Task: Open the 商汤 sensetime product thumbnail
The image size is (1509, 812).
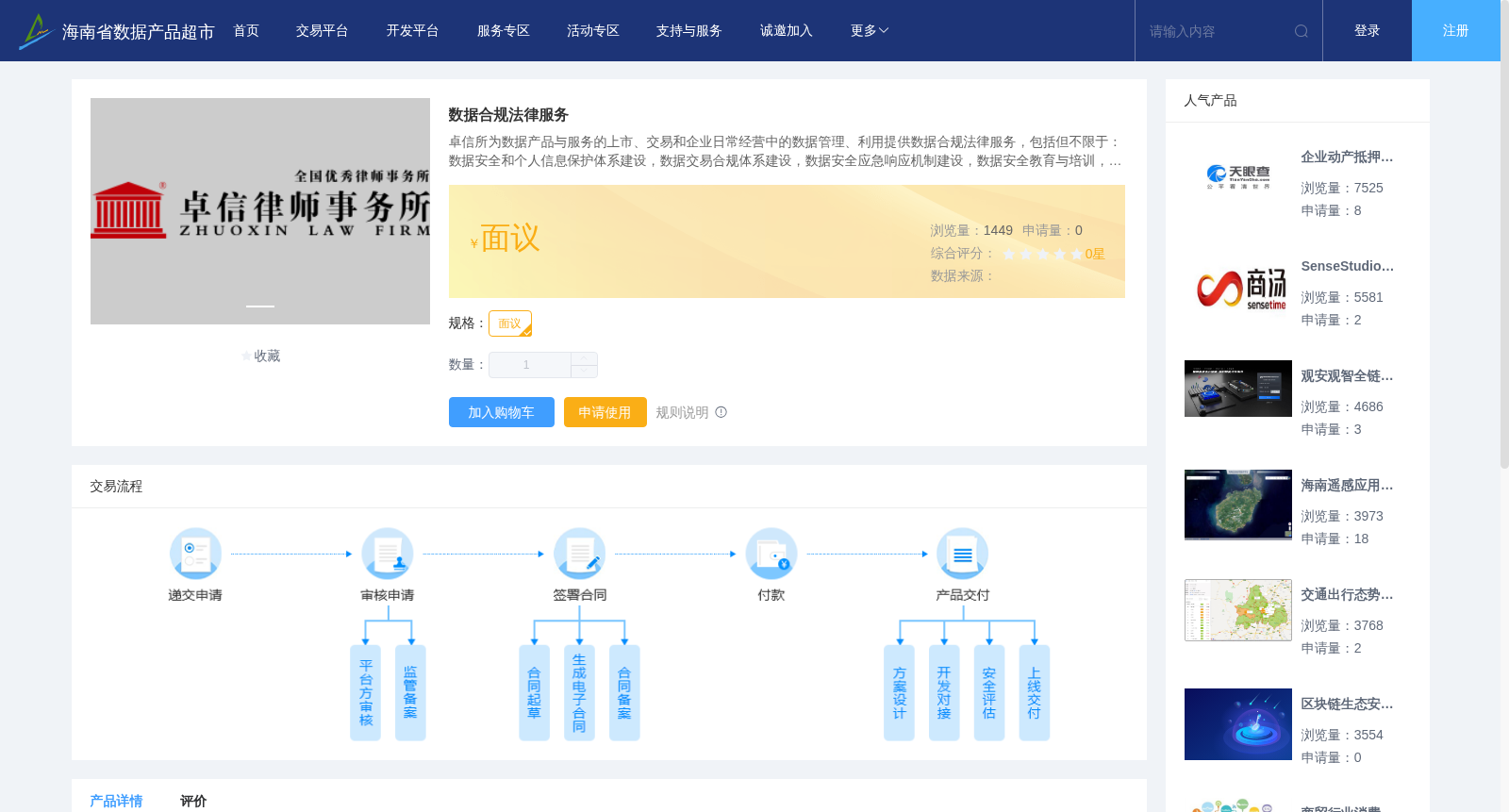Action: [1238, 288]
